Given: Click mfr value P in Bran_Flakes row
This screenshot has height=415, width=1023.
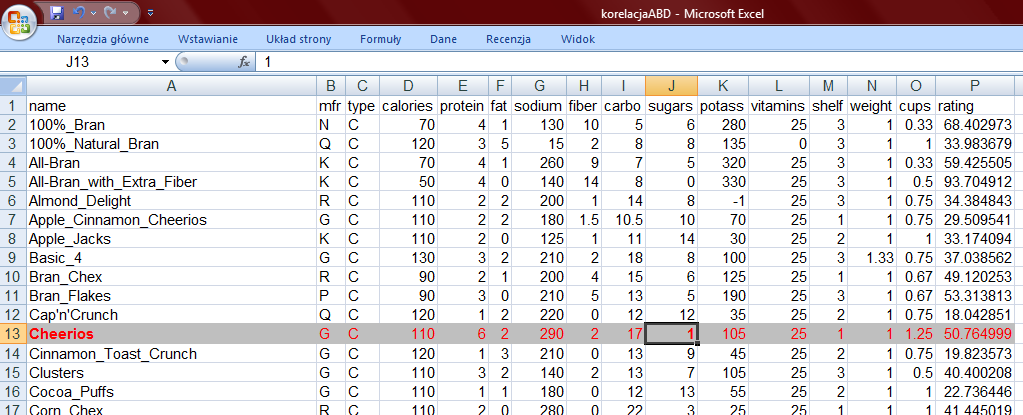Looking at the screenshot, I should pyautogui.click(x=331, y=296).
